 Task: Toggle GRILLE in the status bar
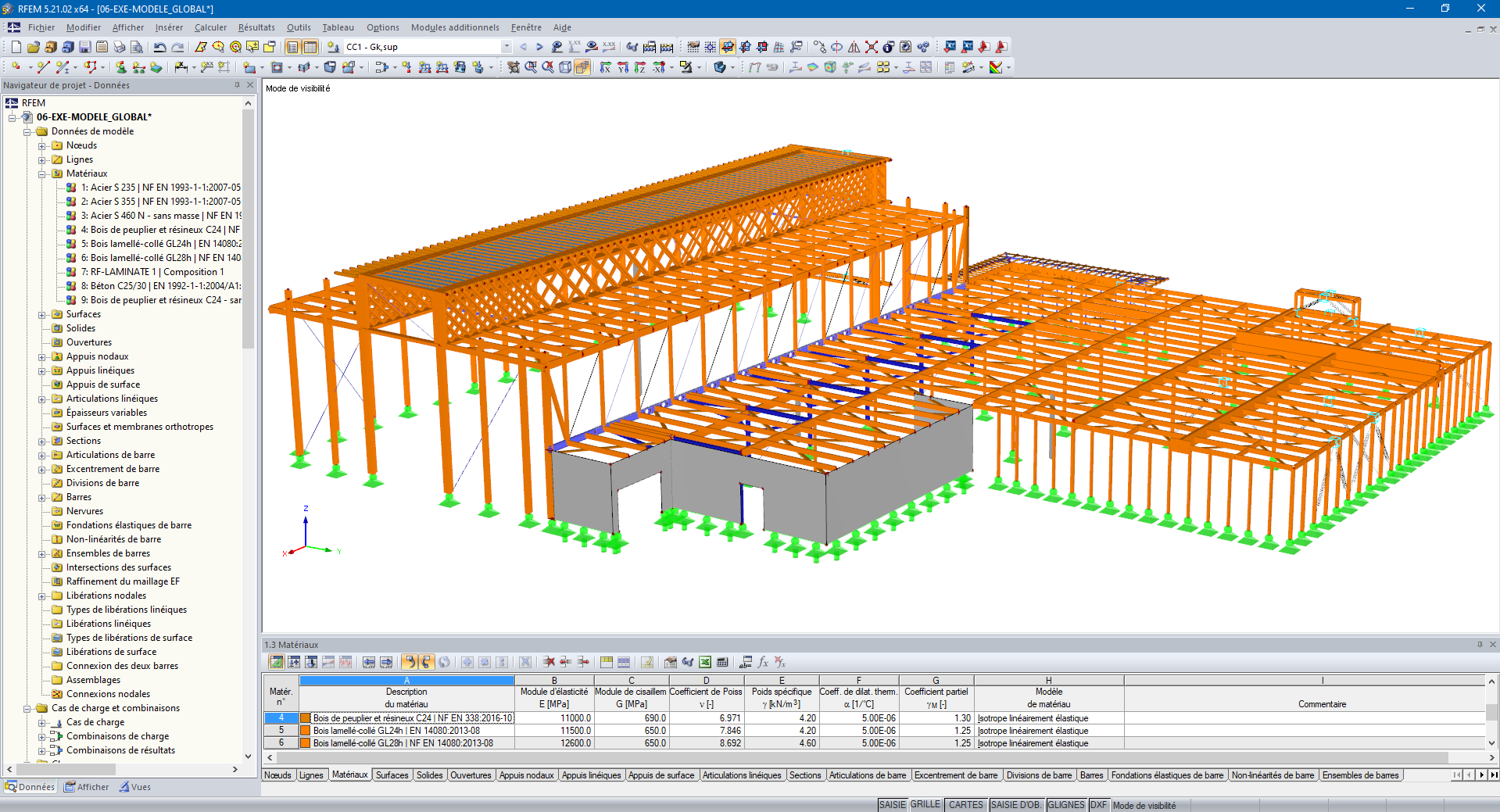[x=925, y=805]
